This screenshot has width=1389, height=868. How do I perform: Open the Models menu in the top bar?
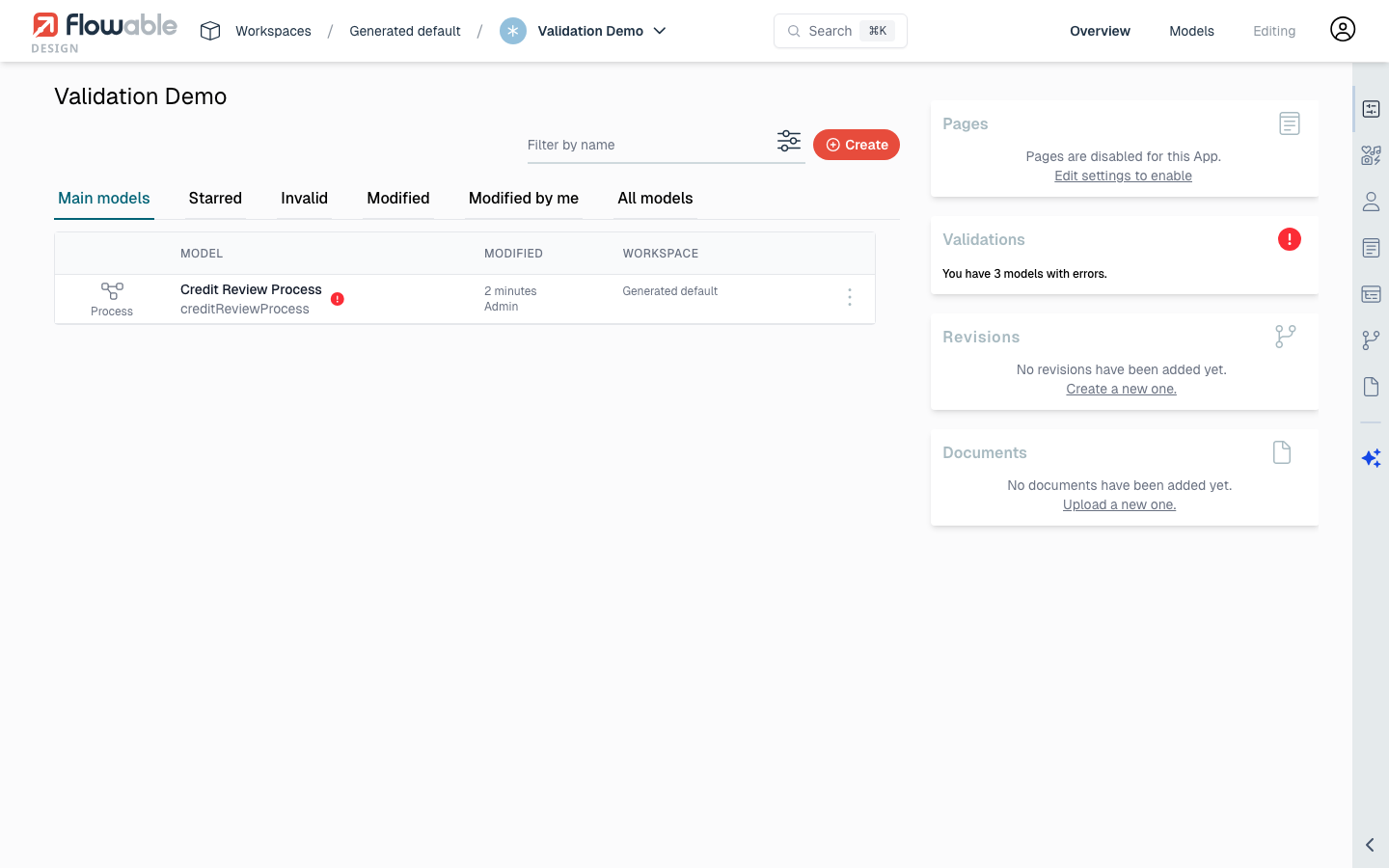[x=1191, y=31]
